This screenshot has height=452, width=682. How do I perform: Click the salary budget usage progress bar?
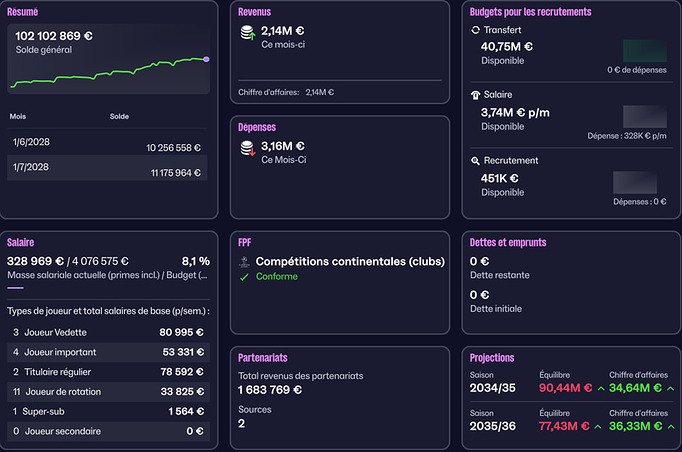[x=15, y=287]
